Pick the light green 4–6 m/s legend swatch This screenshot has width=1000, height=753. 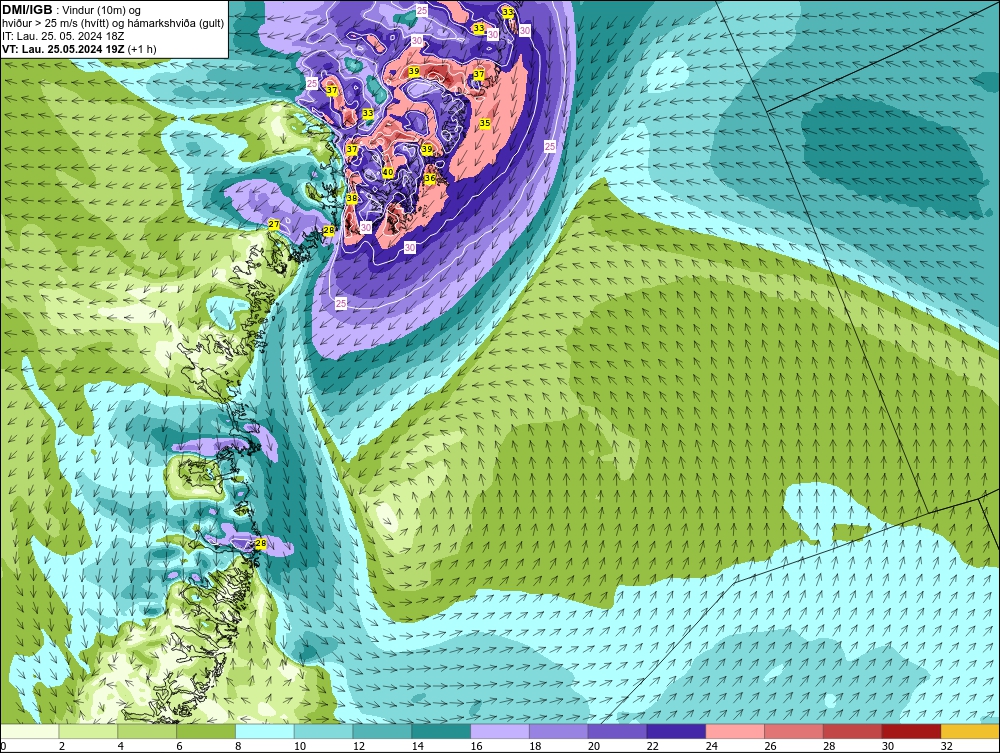pyautogui.click(x=147, y=731)
